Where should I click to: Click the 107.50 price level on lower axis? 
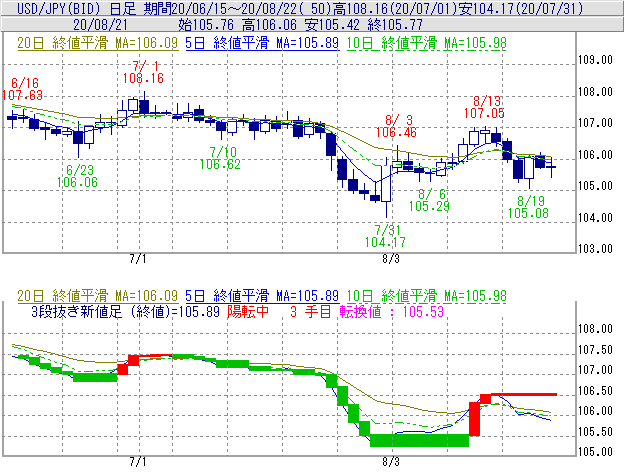595,350
